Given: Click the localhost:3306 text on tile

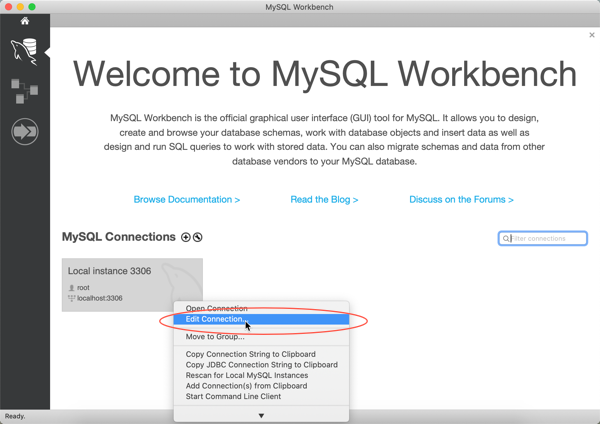Looking at the screenshot, I should [x=99, y=298].
